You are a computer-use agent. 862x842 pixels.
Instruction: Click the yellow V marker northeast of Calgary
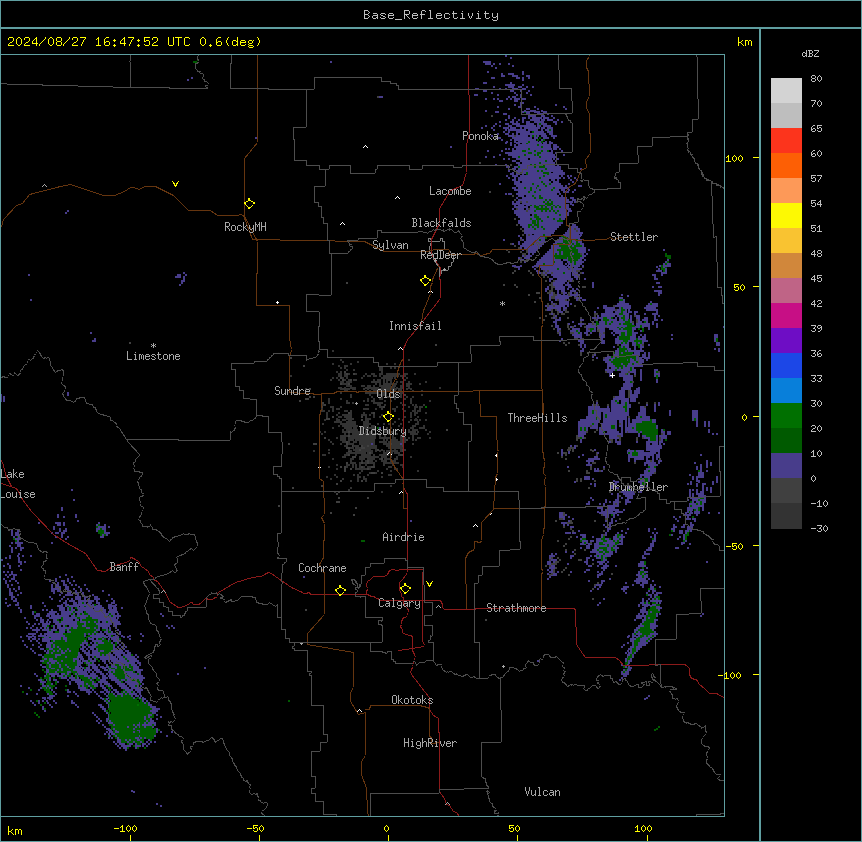coord(429,584)
